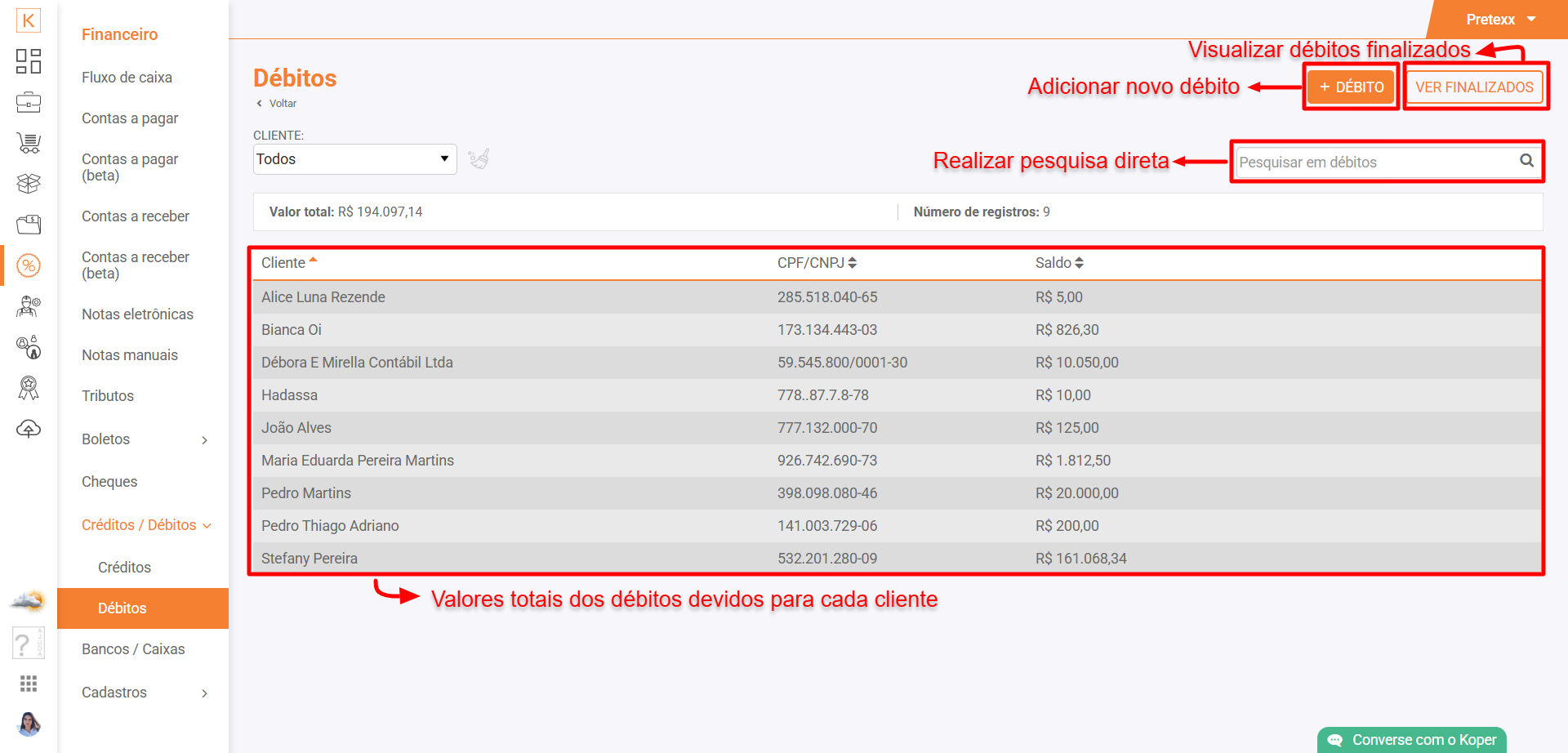Open the shopping cart icon in sidebar
Viewport: 1568px width, 753px height.
(29, 143)
